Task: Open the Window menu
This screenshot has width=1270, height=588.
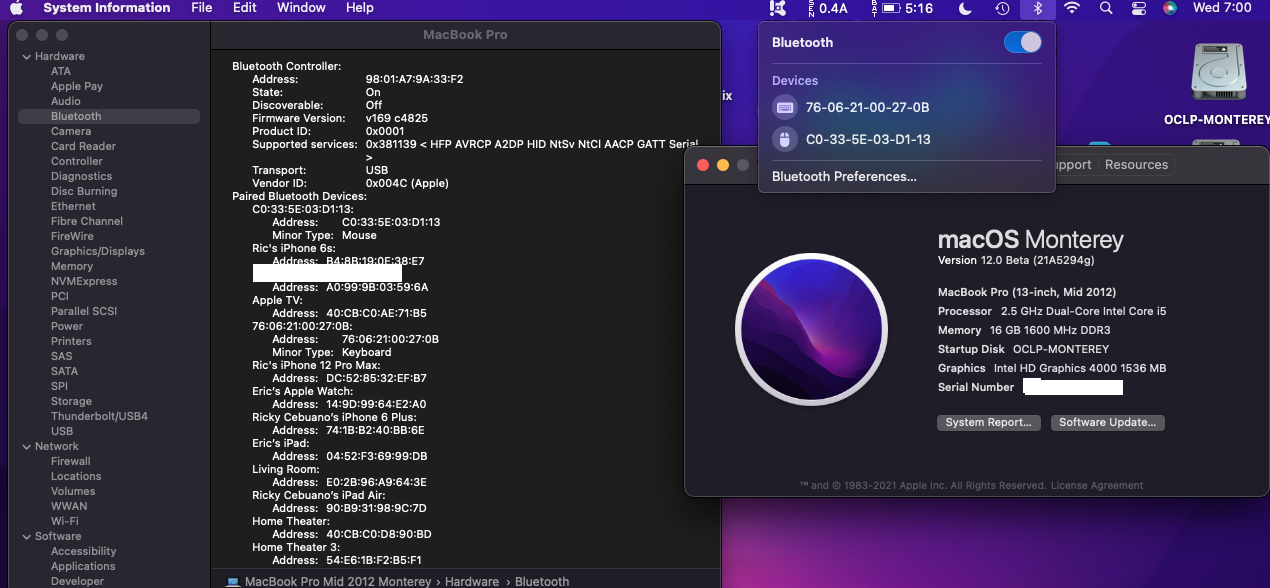Action: click(x=301, y=8)
